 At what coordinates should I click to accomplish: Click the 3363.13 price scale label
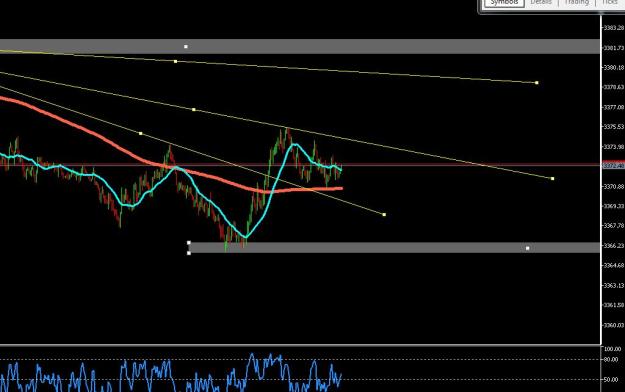pos(613,285)
